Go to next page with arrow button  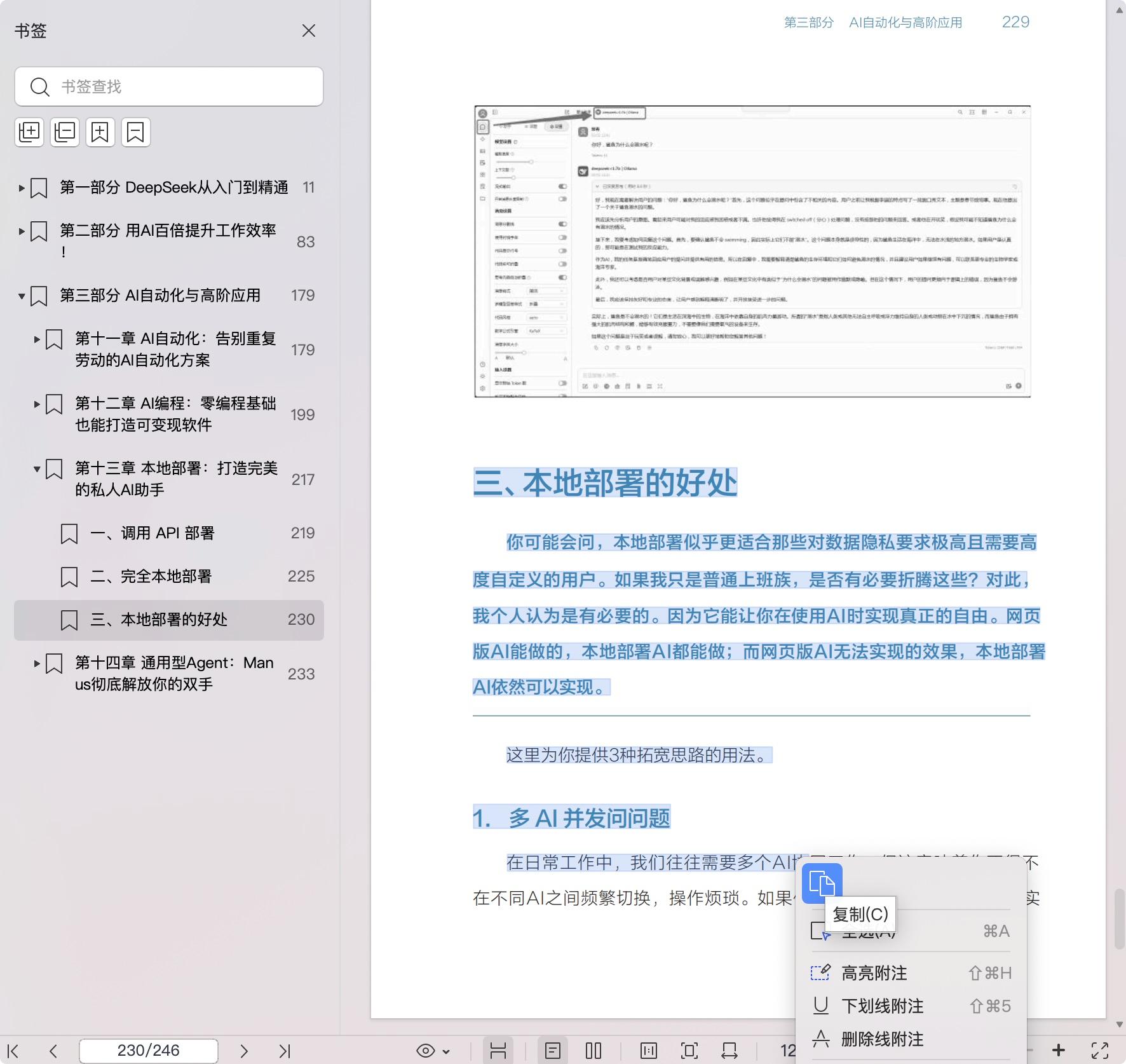tap(244, 1051)
